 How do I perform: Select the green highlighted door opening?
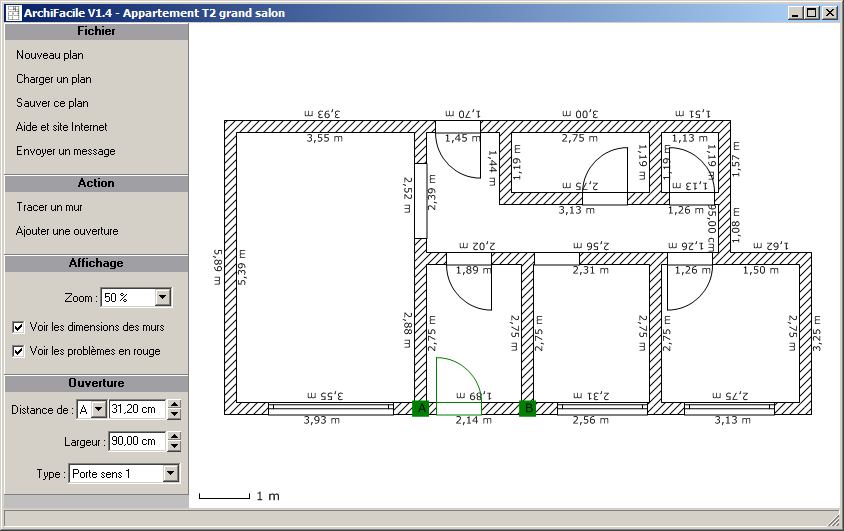pos(459,386)
